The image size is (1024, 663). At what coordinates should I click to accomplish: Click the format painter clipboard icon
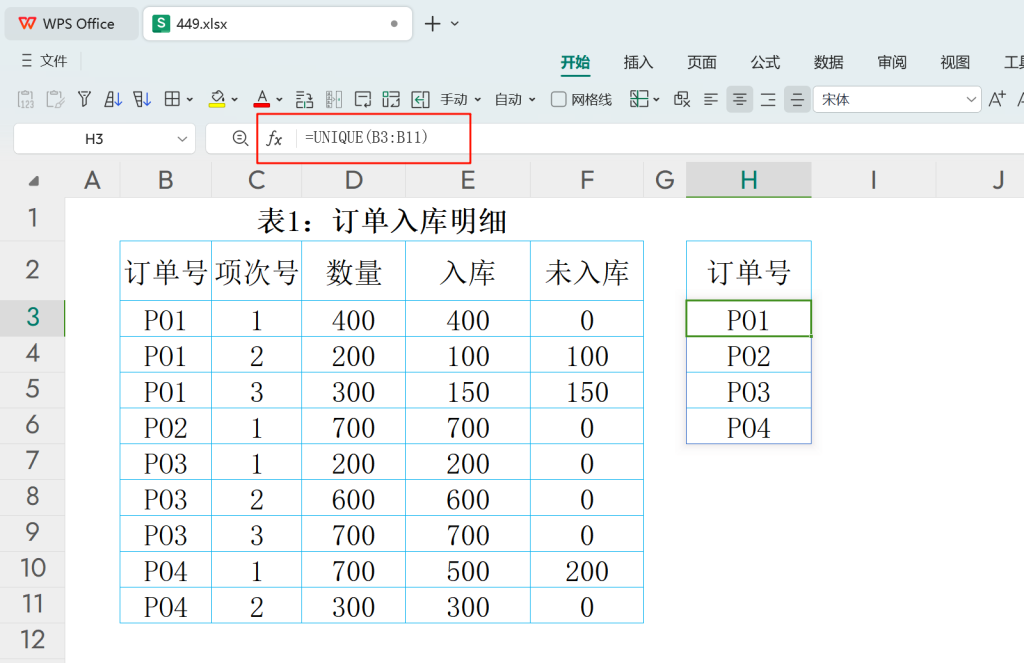point(55,99)
